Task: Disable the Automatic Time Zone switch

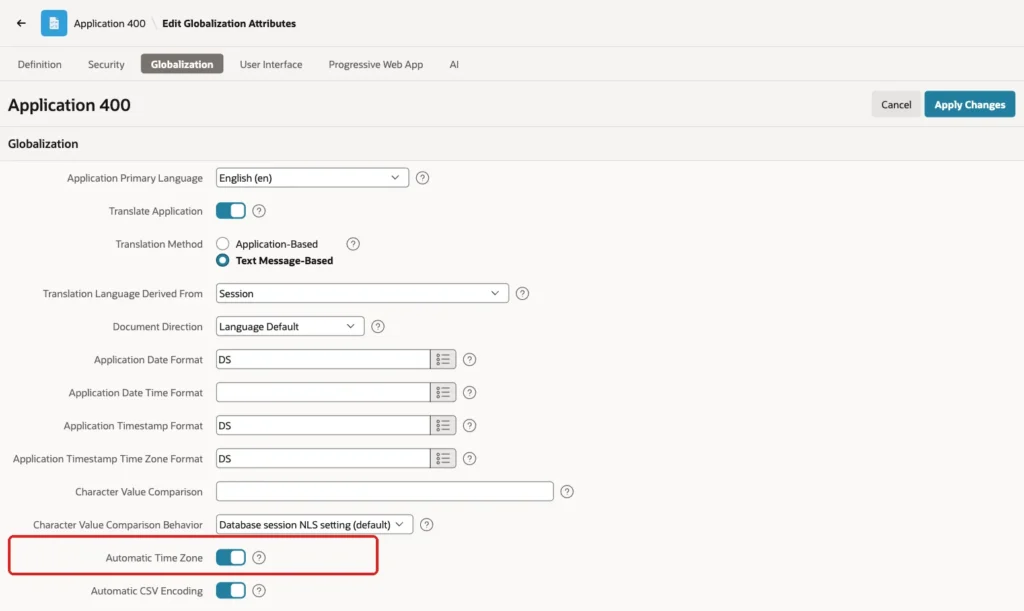Action: pyautogui.click(x=231, y=557)
